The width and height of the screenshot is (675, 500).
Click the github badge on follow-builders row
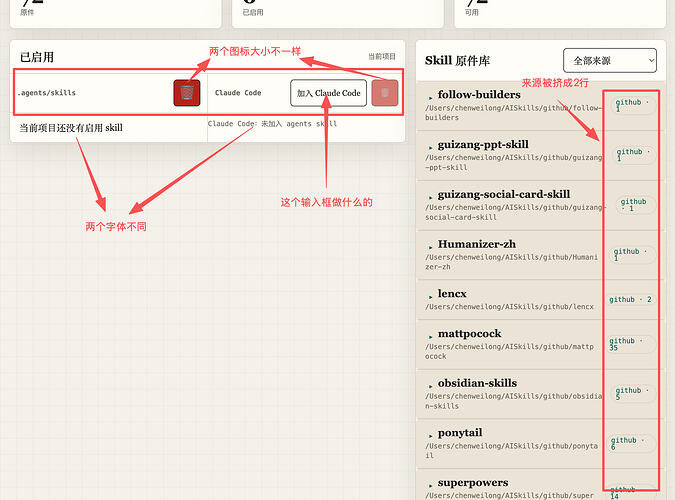(x=633, y=105)
